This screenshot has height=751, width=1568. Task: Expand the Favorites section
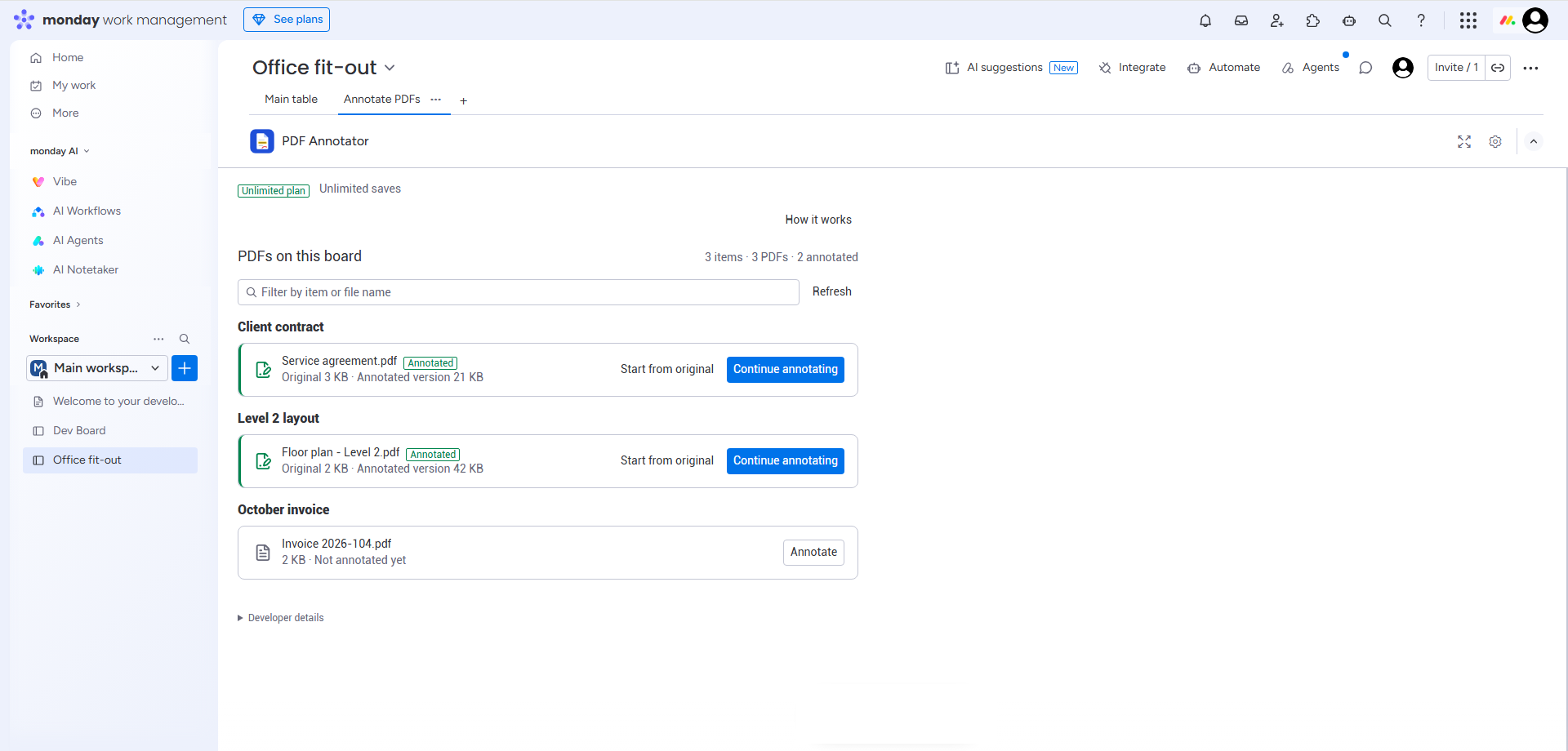pyautogui.click(x=55, y=304)
